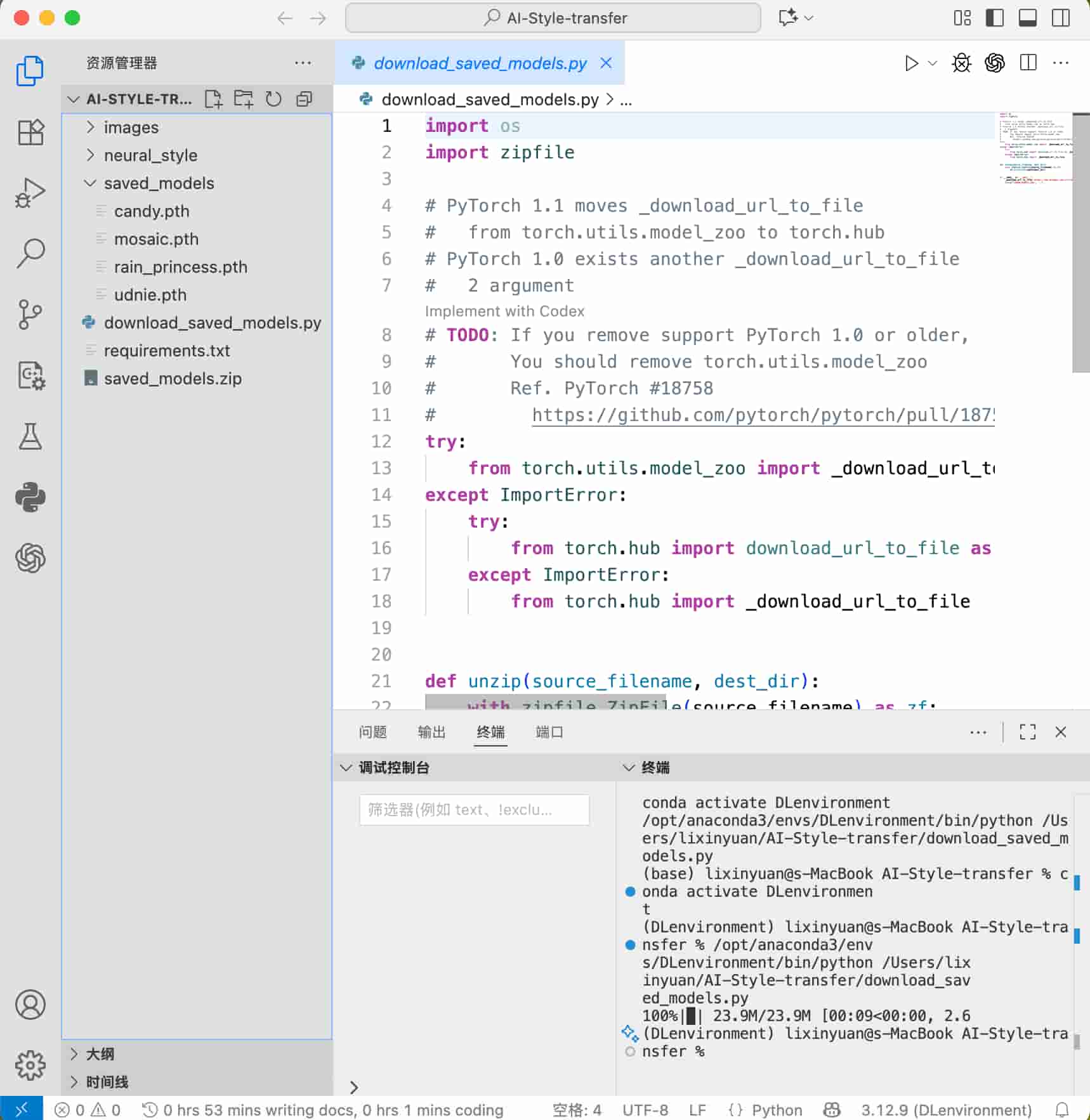
Task: Open the Extensions view in activity bar
Action: [x=30, y=132]
